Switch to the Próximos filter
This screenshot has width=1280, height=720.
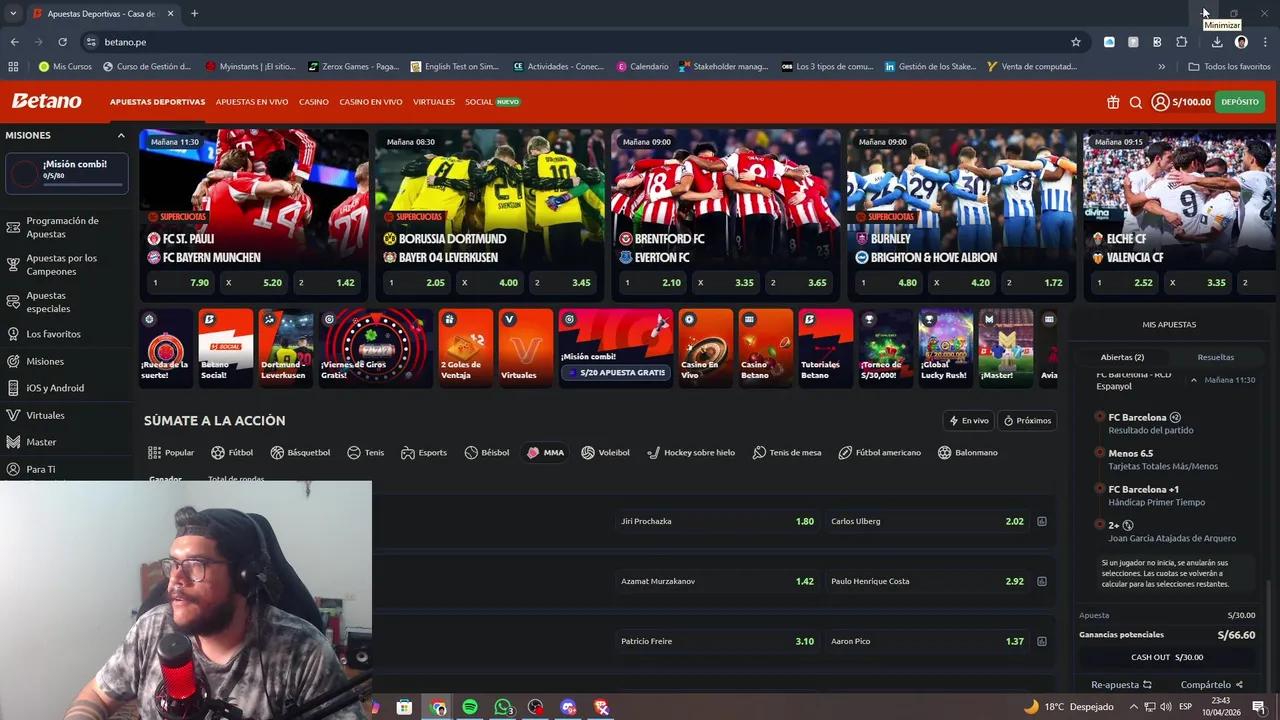coord(1028,420)
